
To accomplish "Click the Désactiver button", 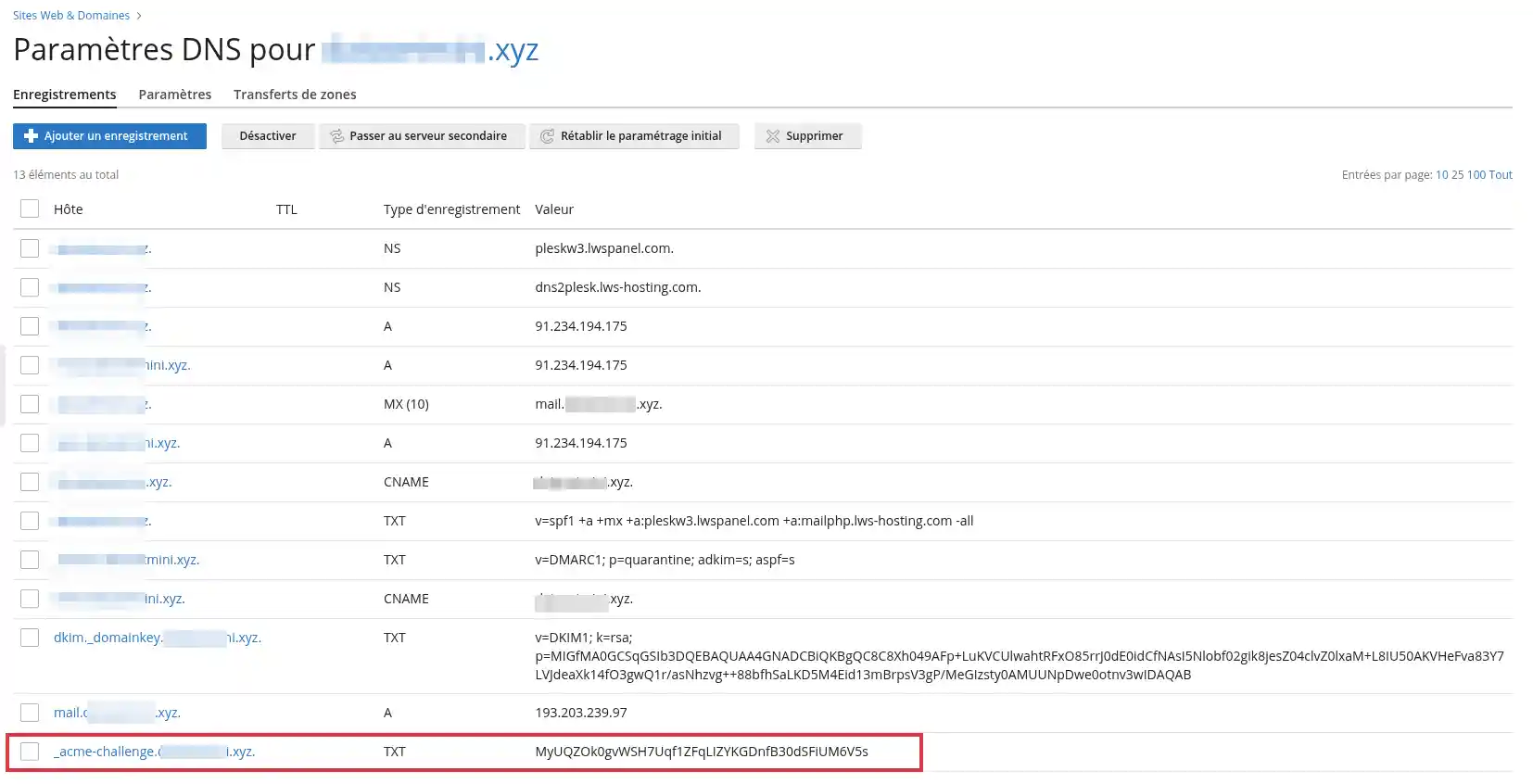I will click(x=268, y=136).
